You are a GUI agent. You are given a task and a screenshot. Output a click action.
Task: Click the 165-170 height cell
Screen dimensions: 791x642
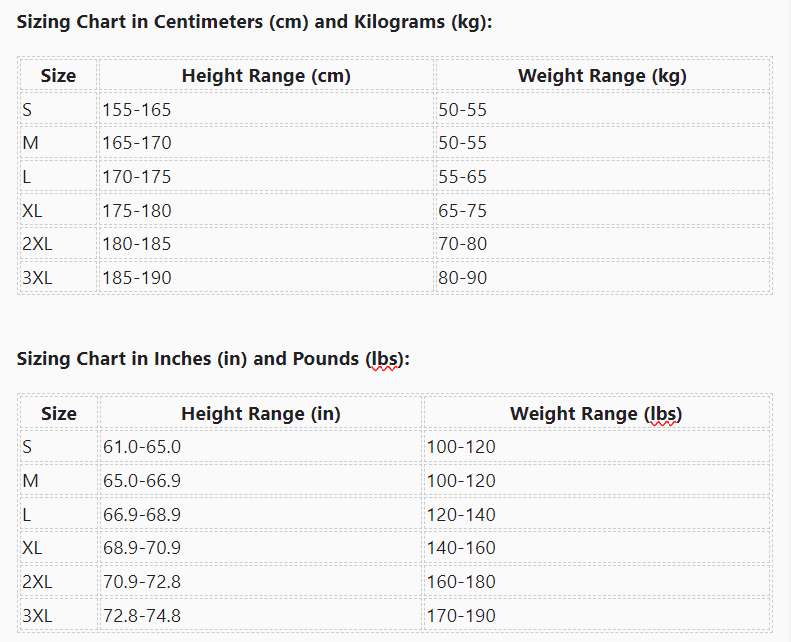click(x=137, y=143)
